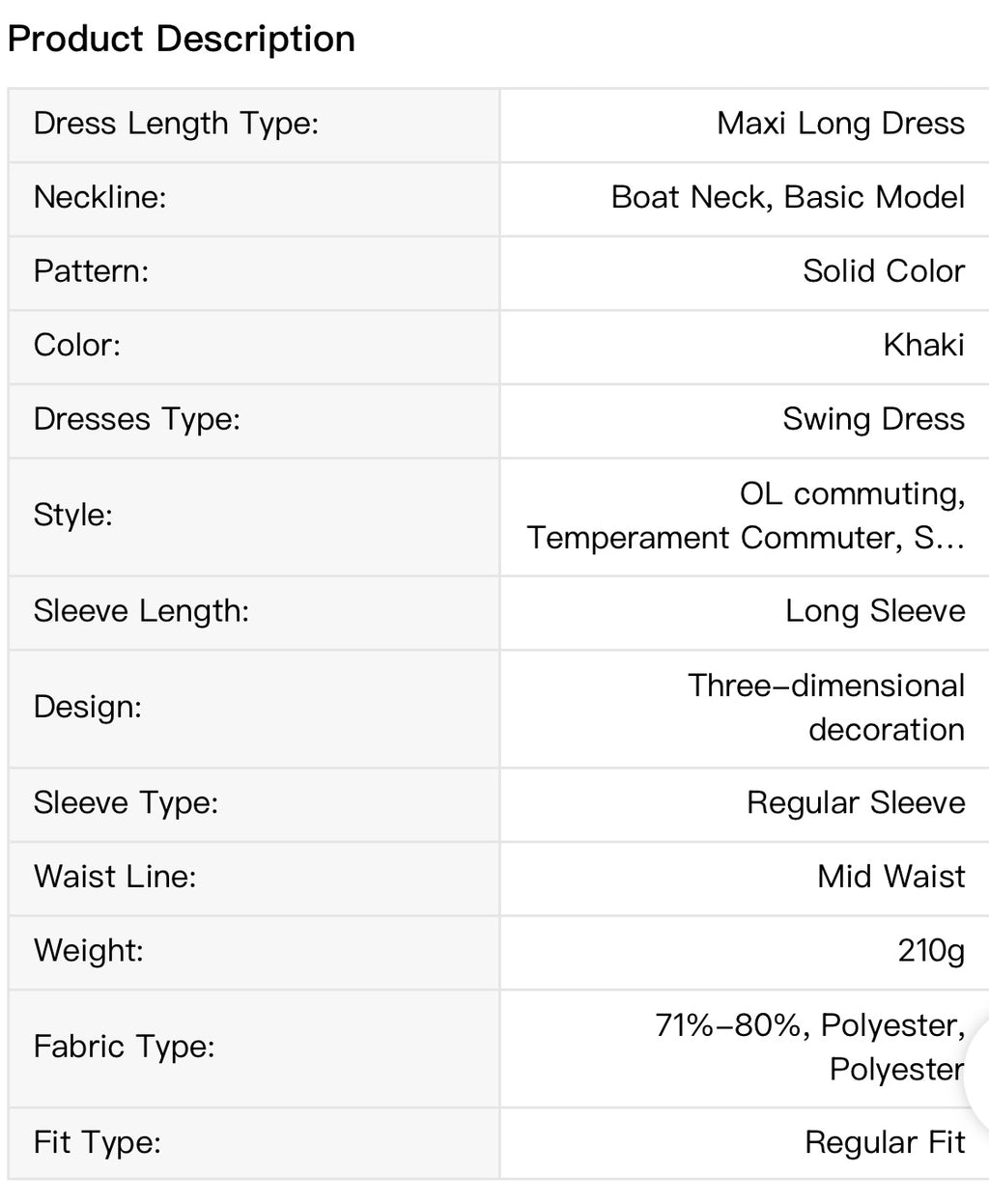Click the Three-dimensional decoration value
The height and width of the screenshot is (1204, 989).
coord(826,708)
